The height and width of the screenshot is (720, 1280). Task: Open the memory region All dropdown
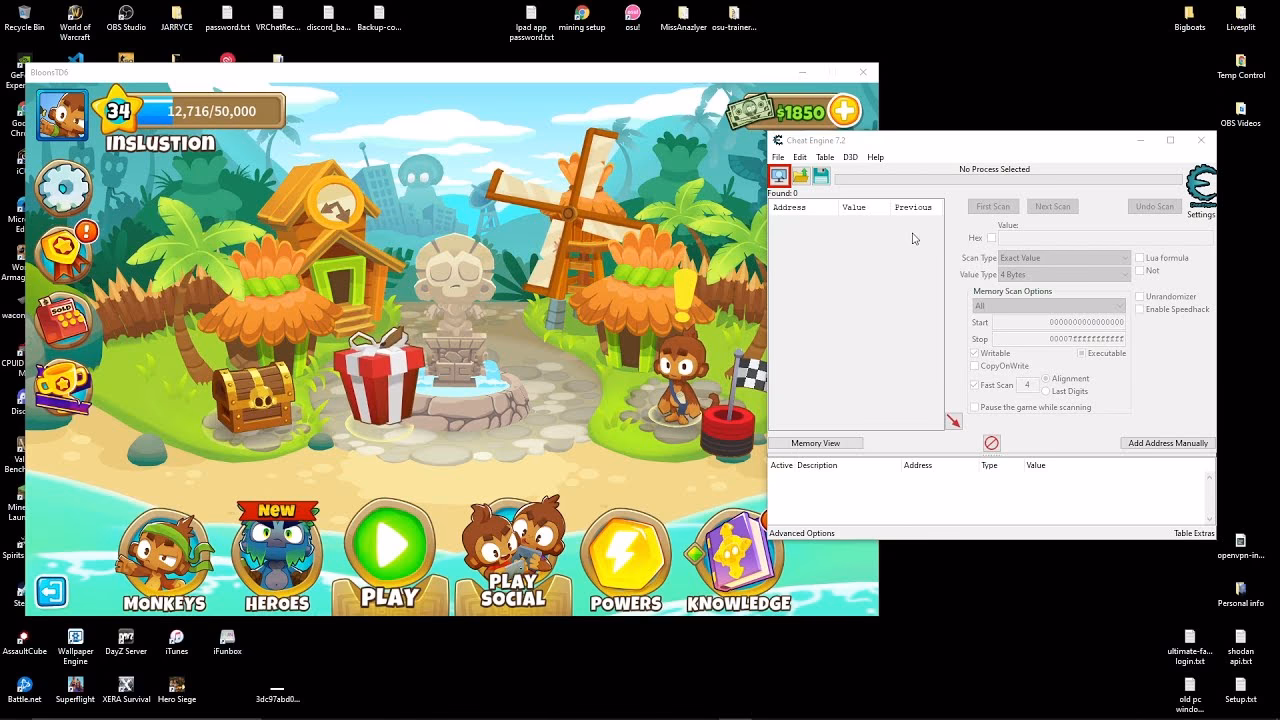click(1049, 306)
